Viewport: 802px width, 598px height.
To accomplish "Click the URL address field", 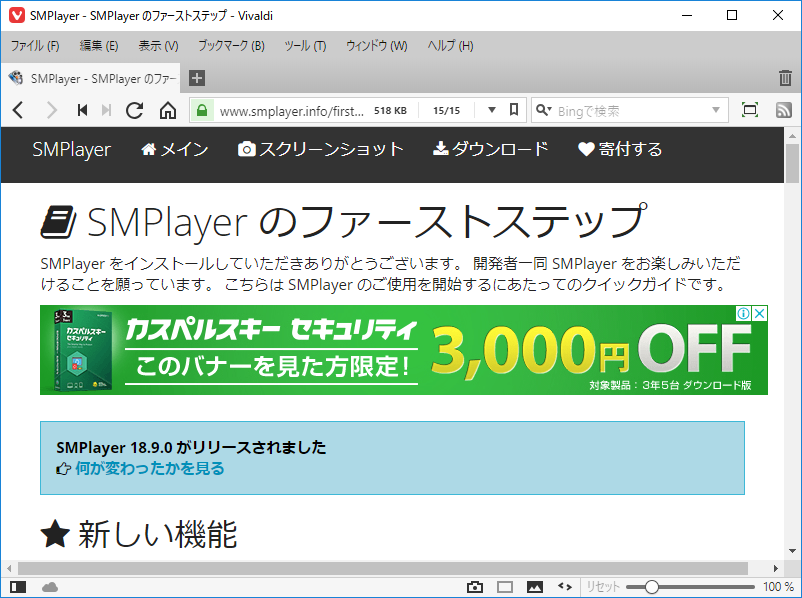I will [x=292, y=111].
